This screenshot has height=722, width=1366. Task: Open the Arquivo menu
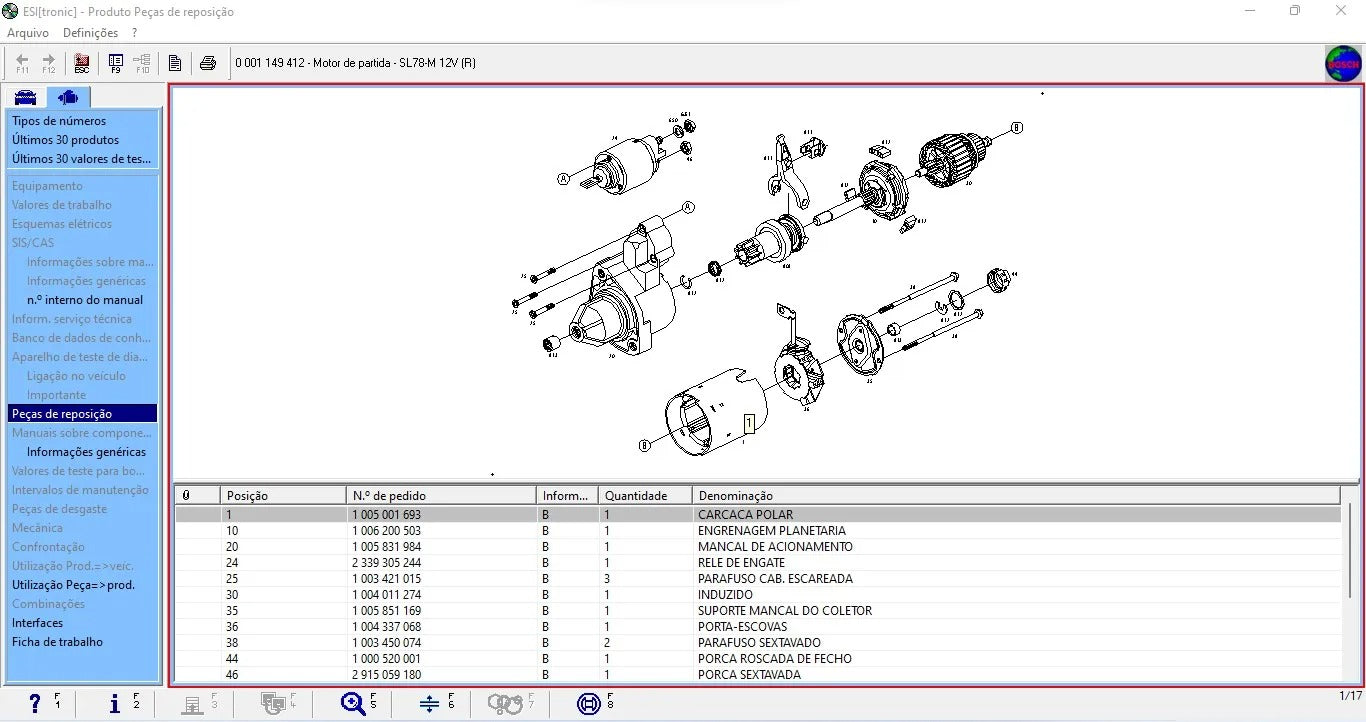[28, 33]
